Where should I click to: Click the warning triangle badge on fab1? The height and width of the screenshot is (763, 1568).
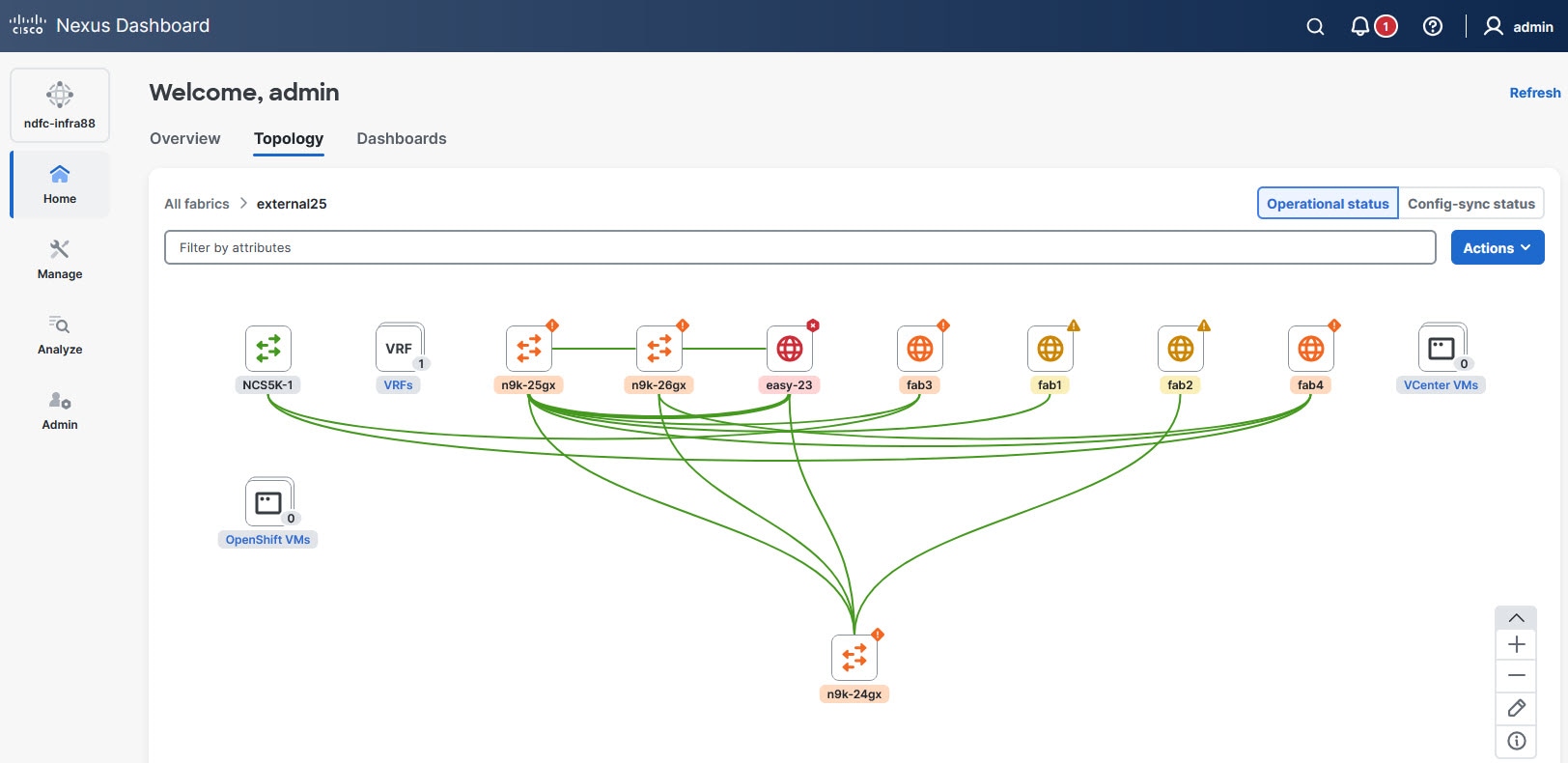click(x=1074, y=325)
